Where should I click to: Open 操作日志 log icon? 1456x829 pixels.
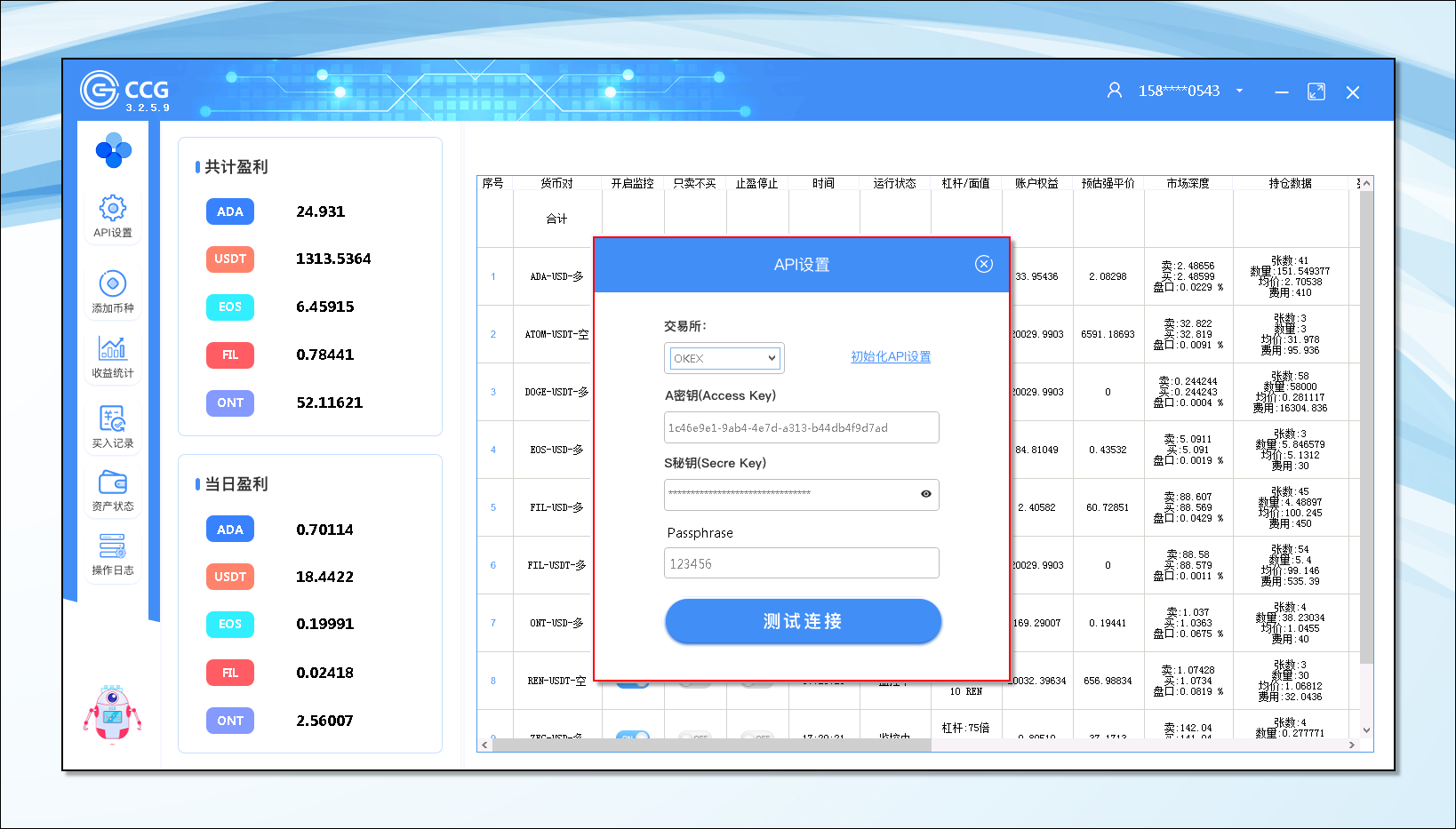point(113,546)
